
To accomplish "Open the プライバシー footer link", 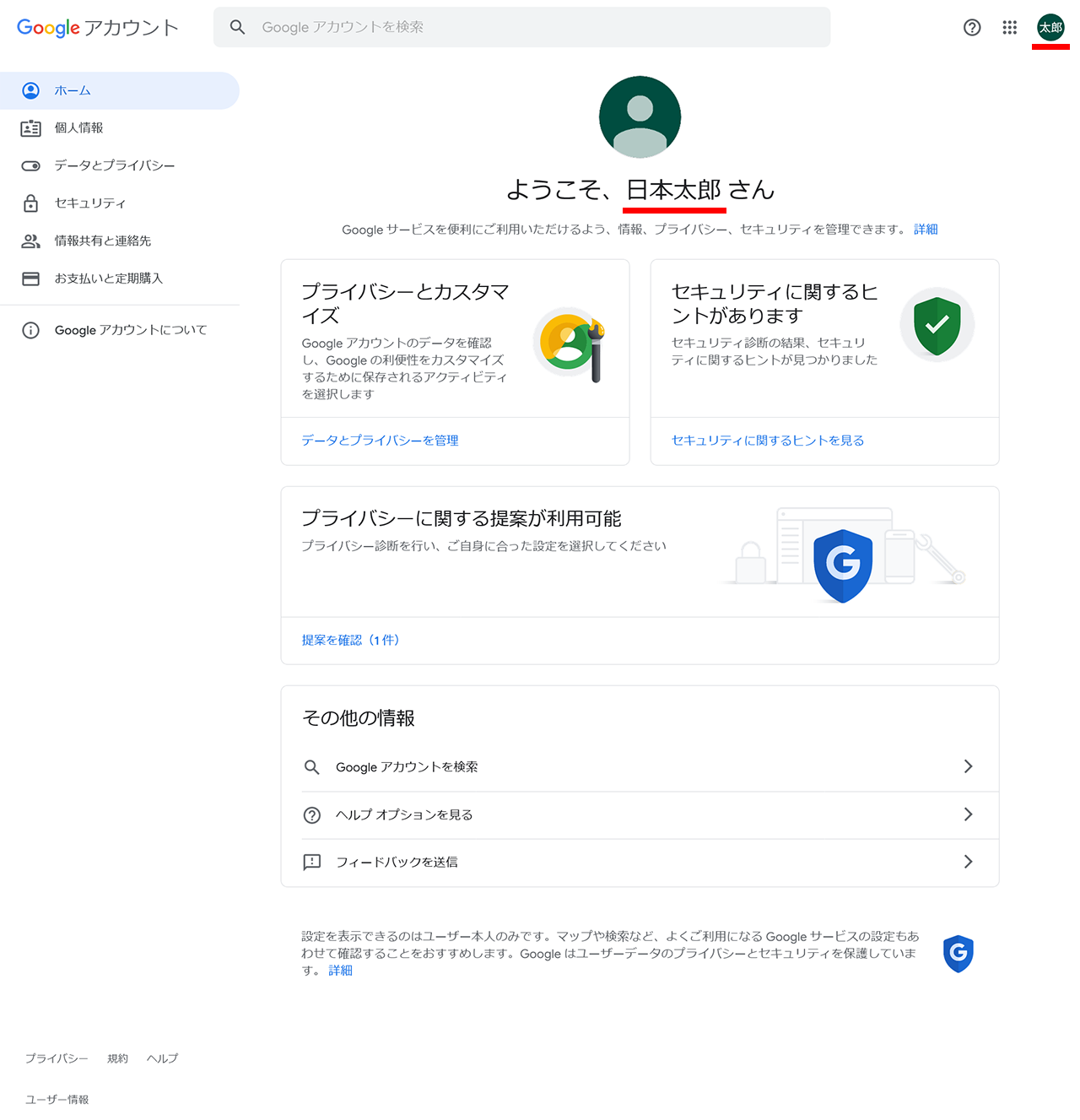I will [57, 1058].
